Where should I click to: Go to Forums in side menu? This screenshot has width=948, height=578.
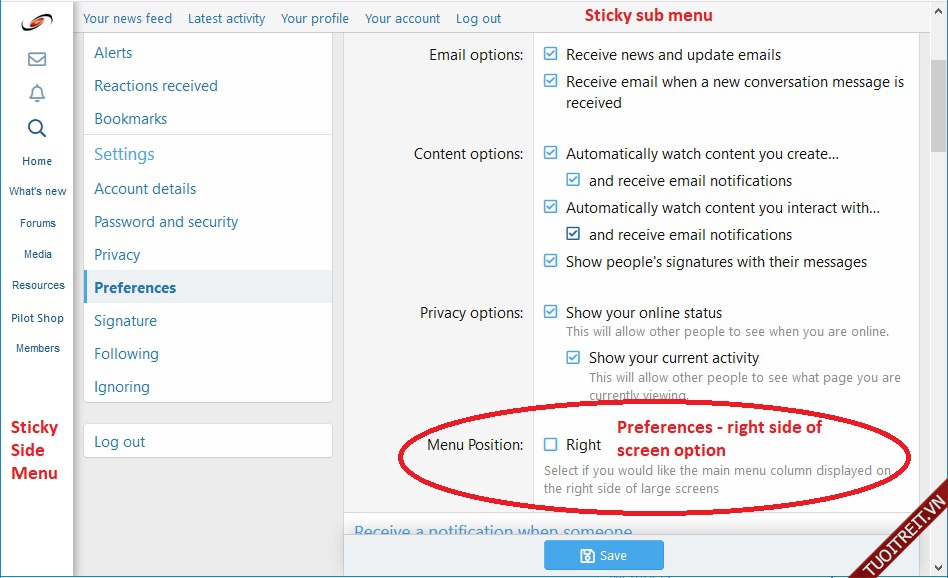38,223
